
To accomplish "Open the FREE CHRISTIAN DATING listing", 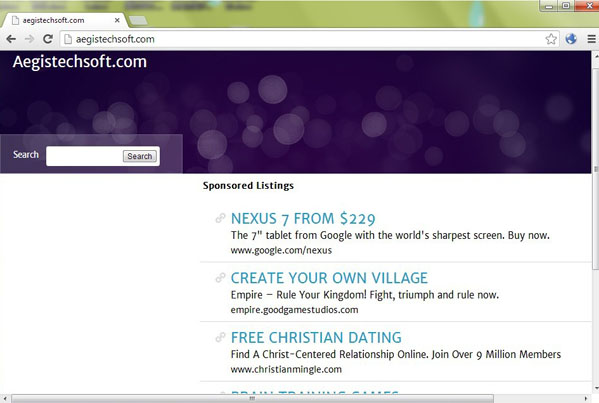I will click(x=316, y=337).
